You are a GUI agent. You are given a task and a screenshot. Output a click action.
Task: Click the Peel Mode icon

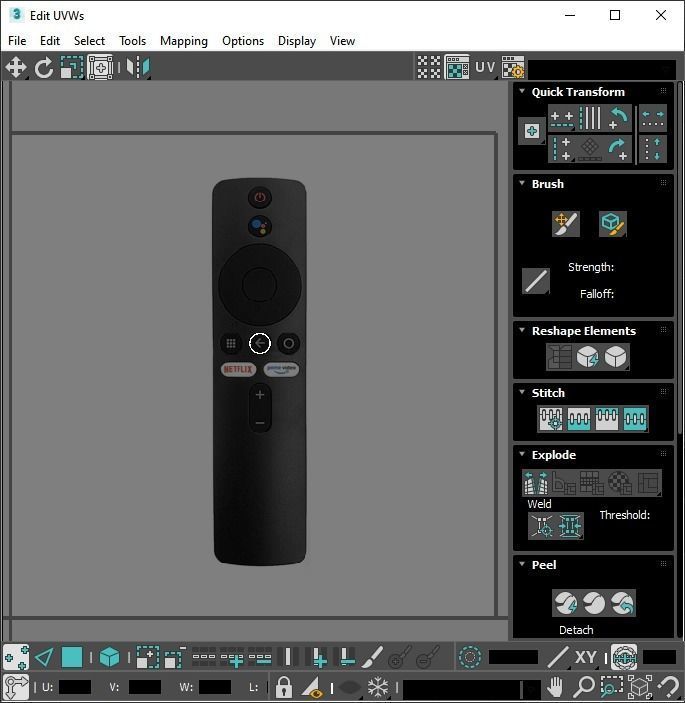click(594, 603)
